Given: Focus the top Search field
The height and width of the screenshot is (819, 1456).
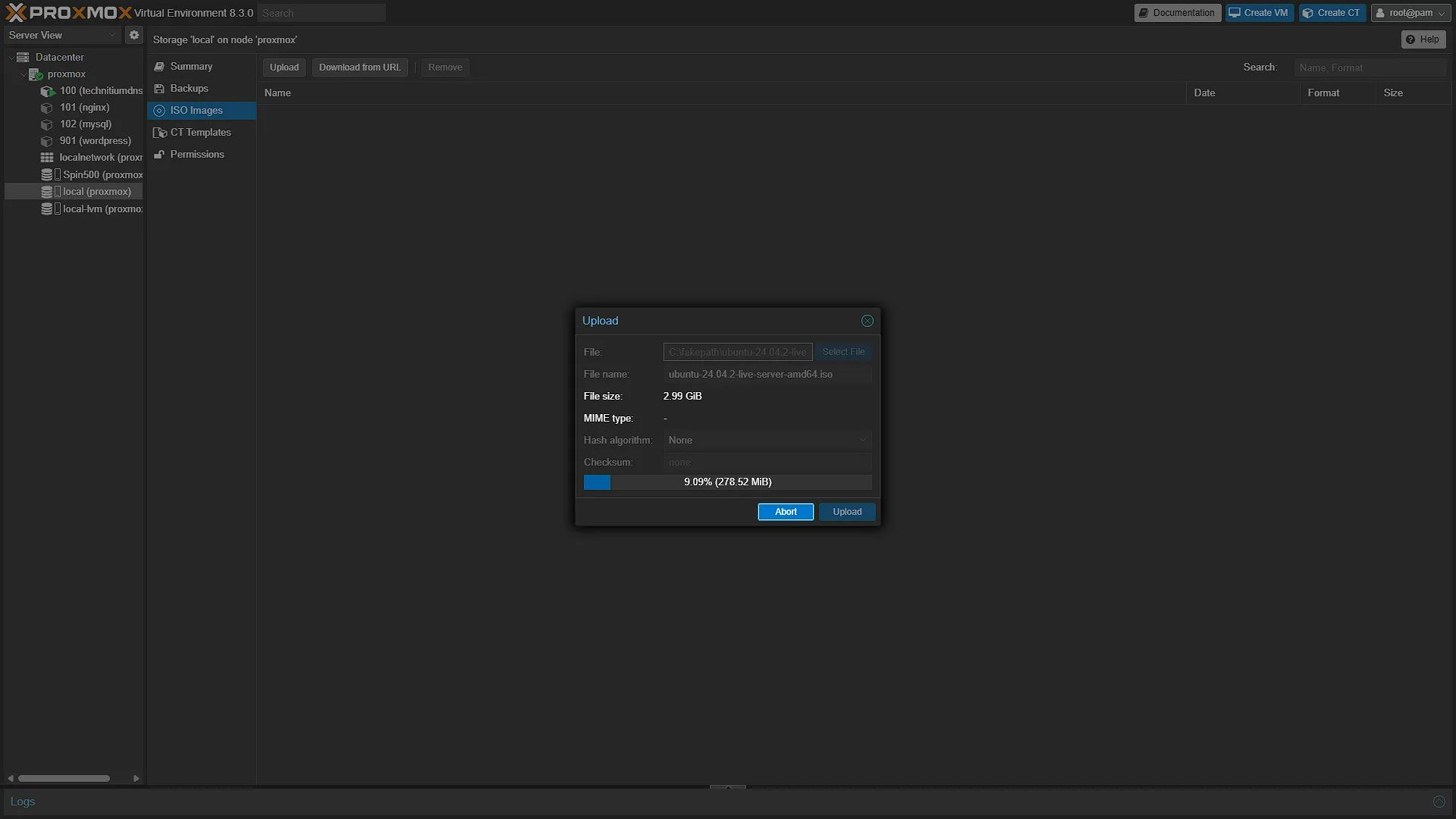Looking at the screenshot, I should click(x=322, y=13).
